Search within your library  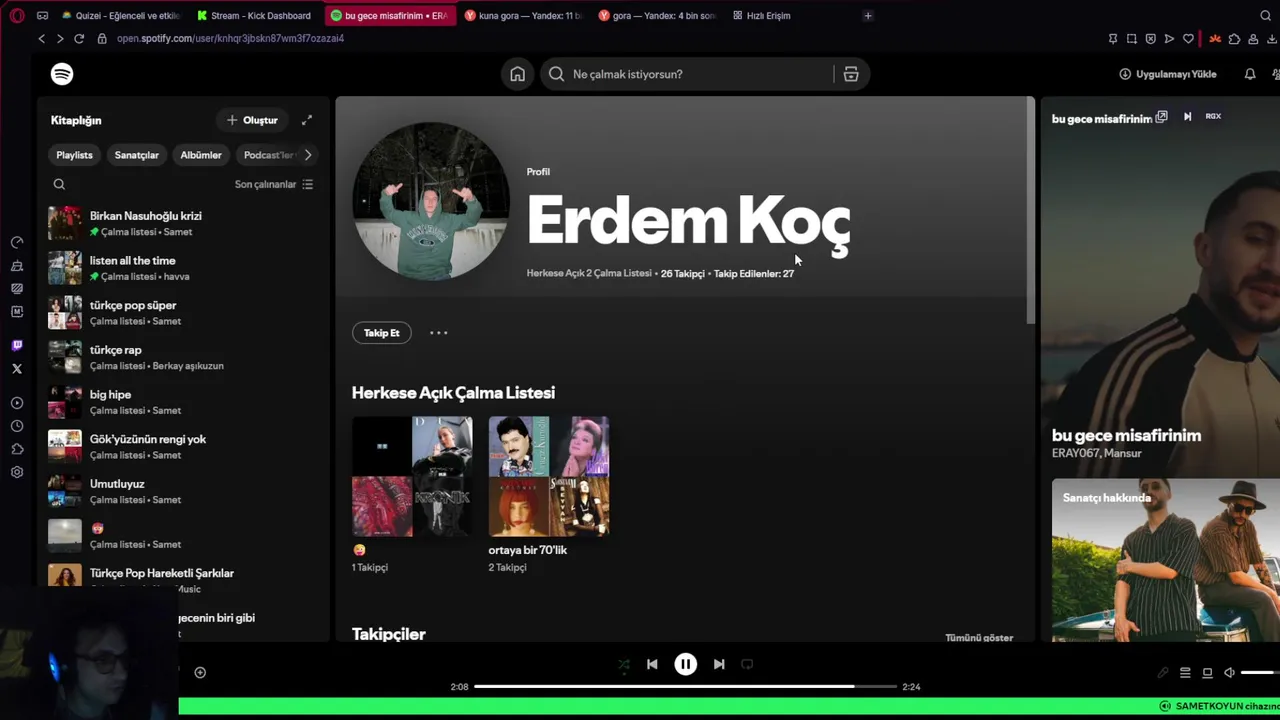click(x=59, y=184)
